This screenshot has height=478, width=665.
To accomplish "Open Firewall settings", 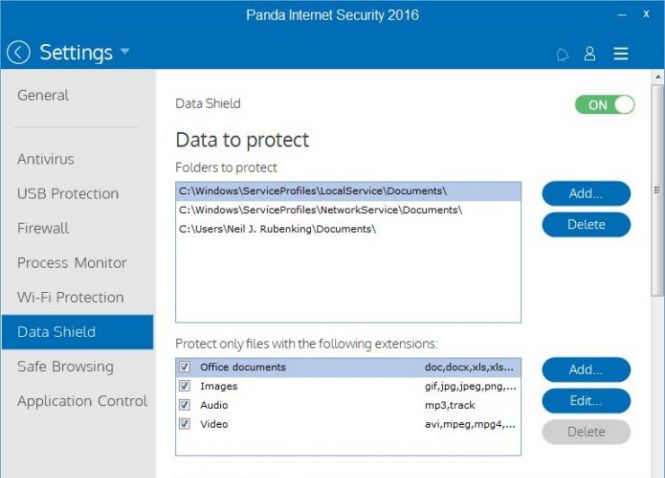I will point(43,228).
